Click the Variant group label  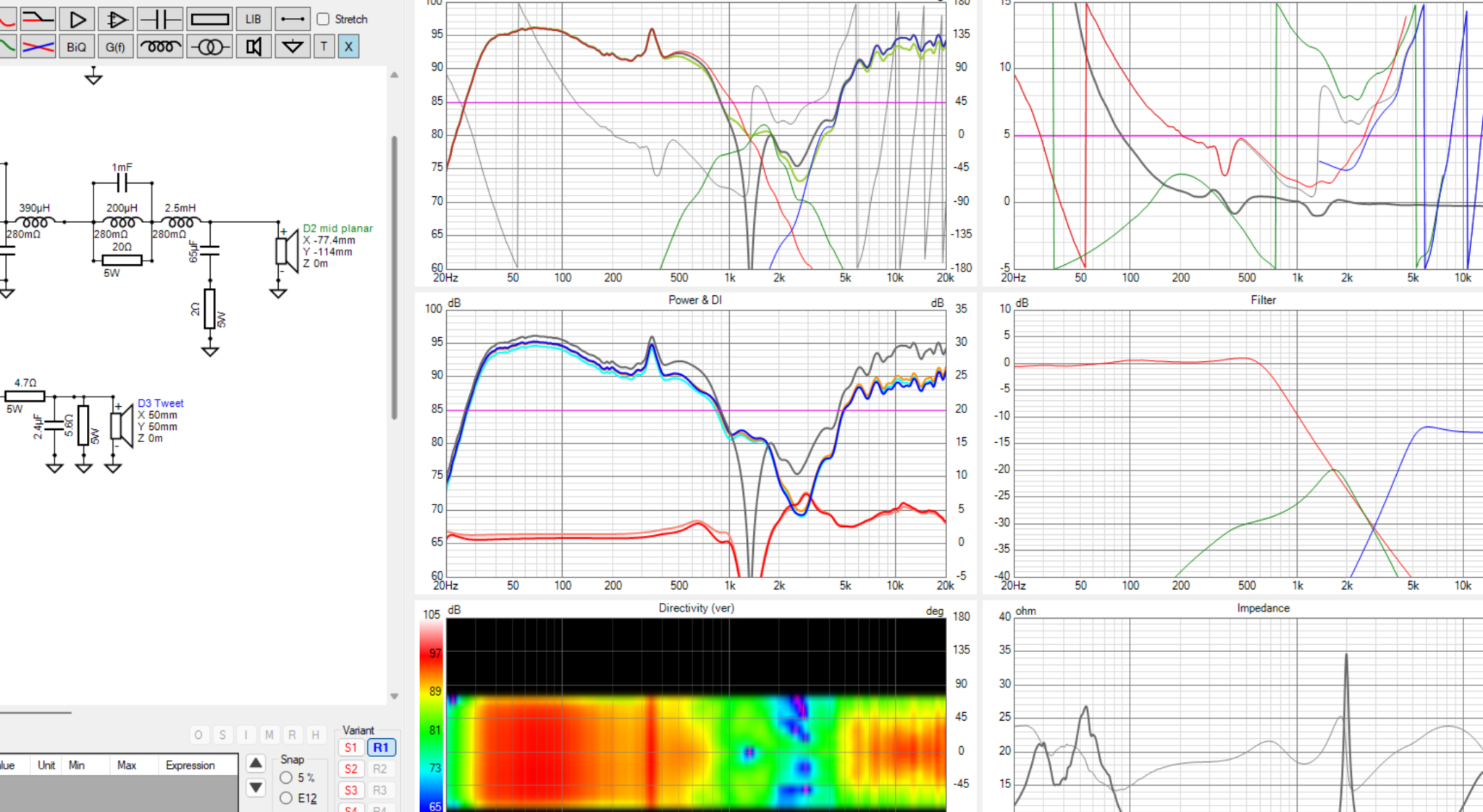point(358,730)
